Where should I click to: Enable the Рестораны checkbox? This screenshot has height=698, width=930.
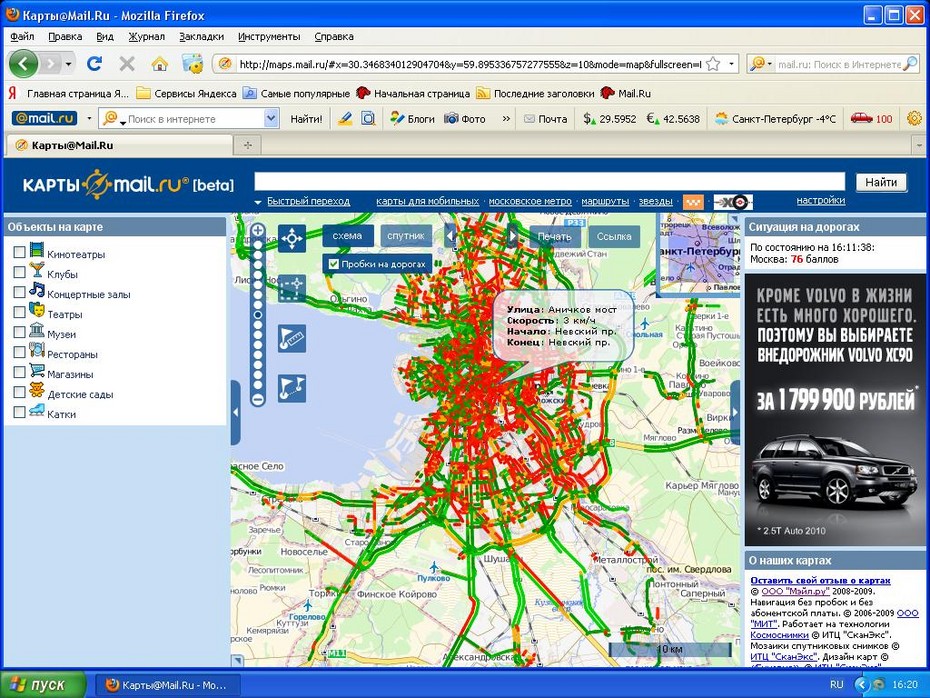click(19, 352)
